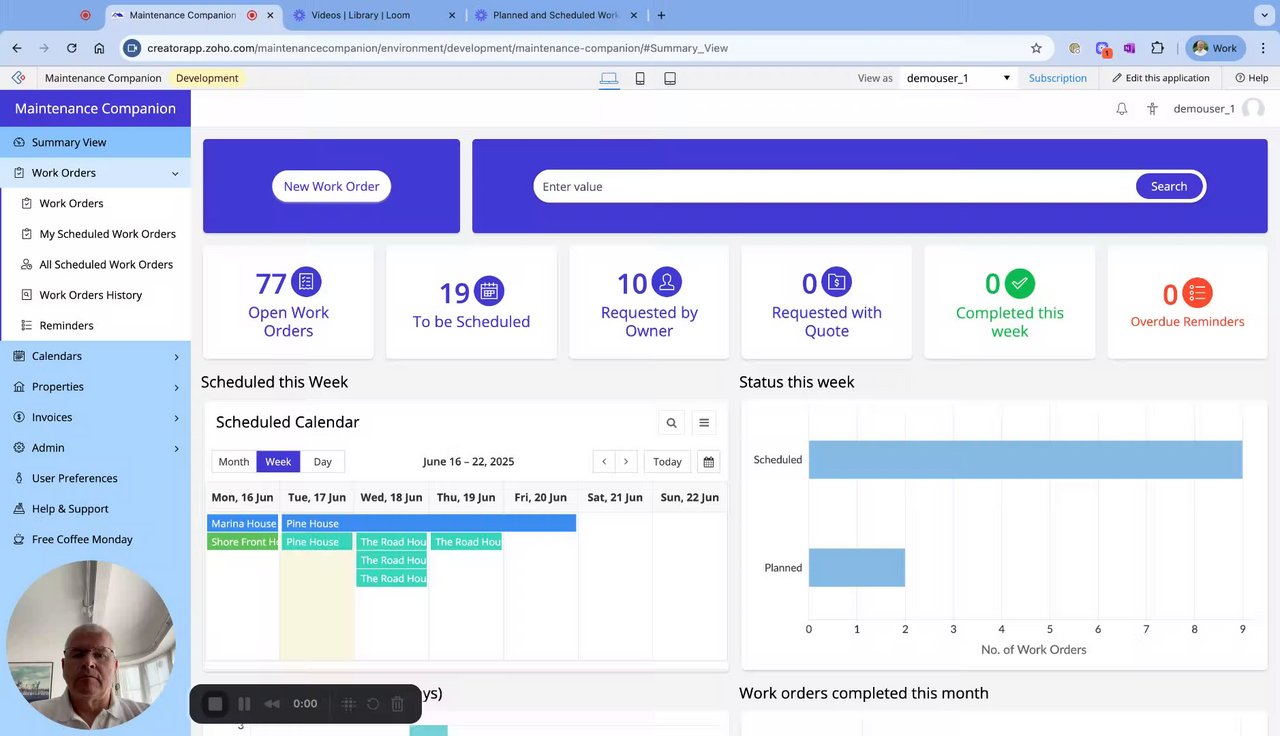This screenshot has width=1280, height=736.
Task: Expand the Properties sidebar section
Action: tap(176, 387)
